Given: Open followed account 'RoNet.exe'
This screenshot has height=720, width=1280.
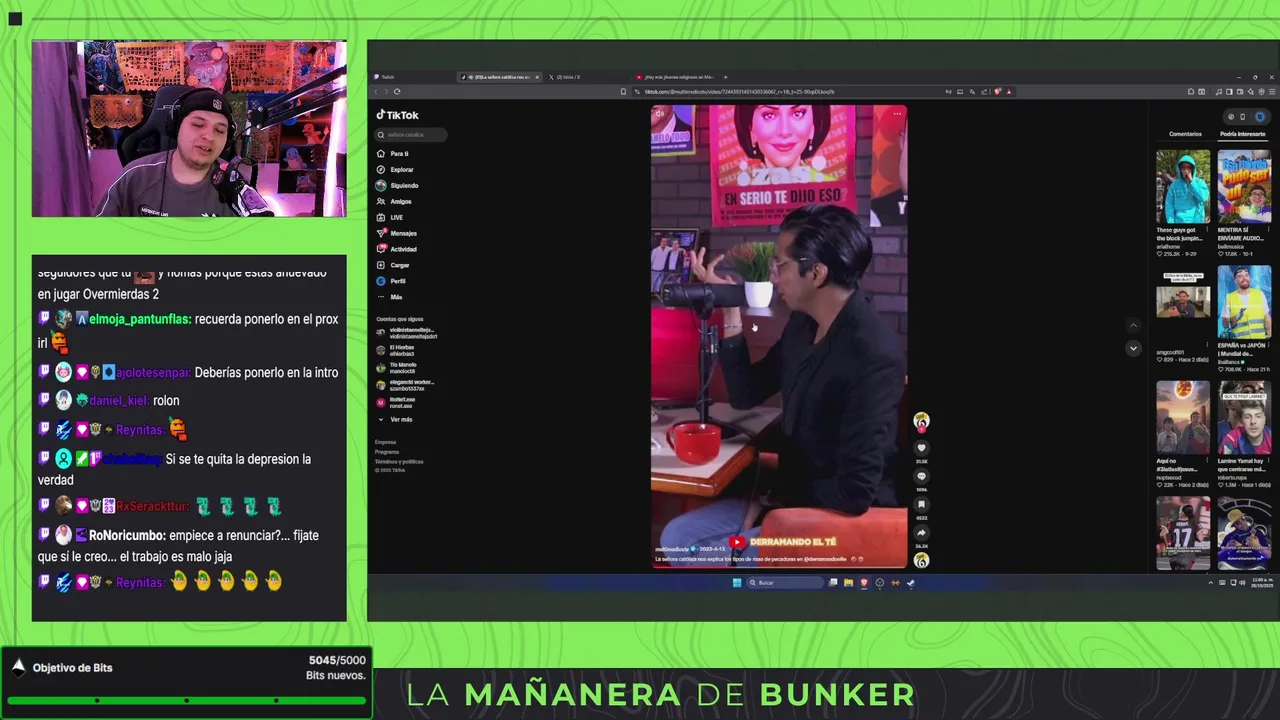Looking at the screenshot, I should (x=394, y=402).
